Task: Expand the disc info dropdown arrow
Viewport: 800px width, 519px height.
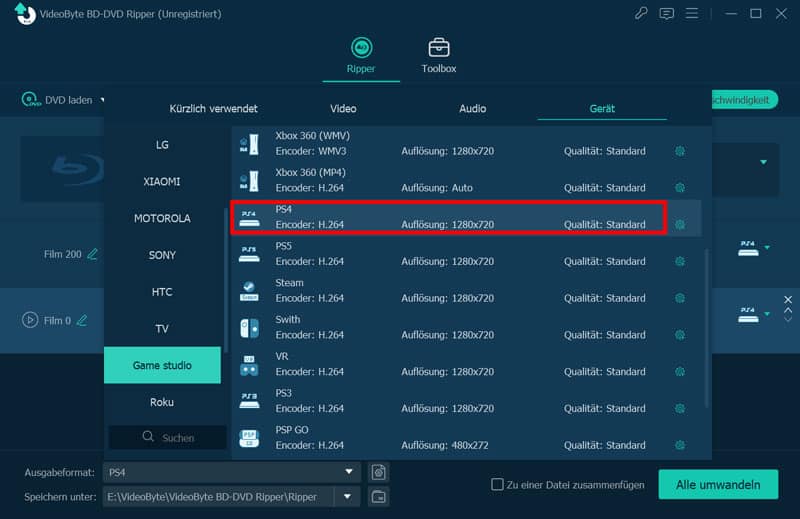Action: pos(763,162)
